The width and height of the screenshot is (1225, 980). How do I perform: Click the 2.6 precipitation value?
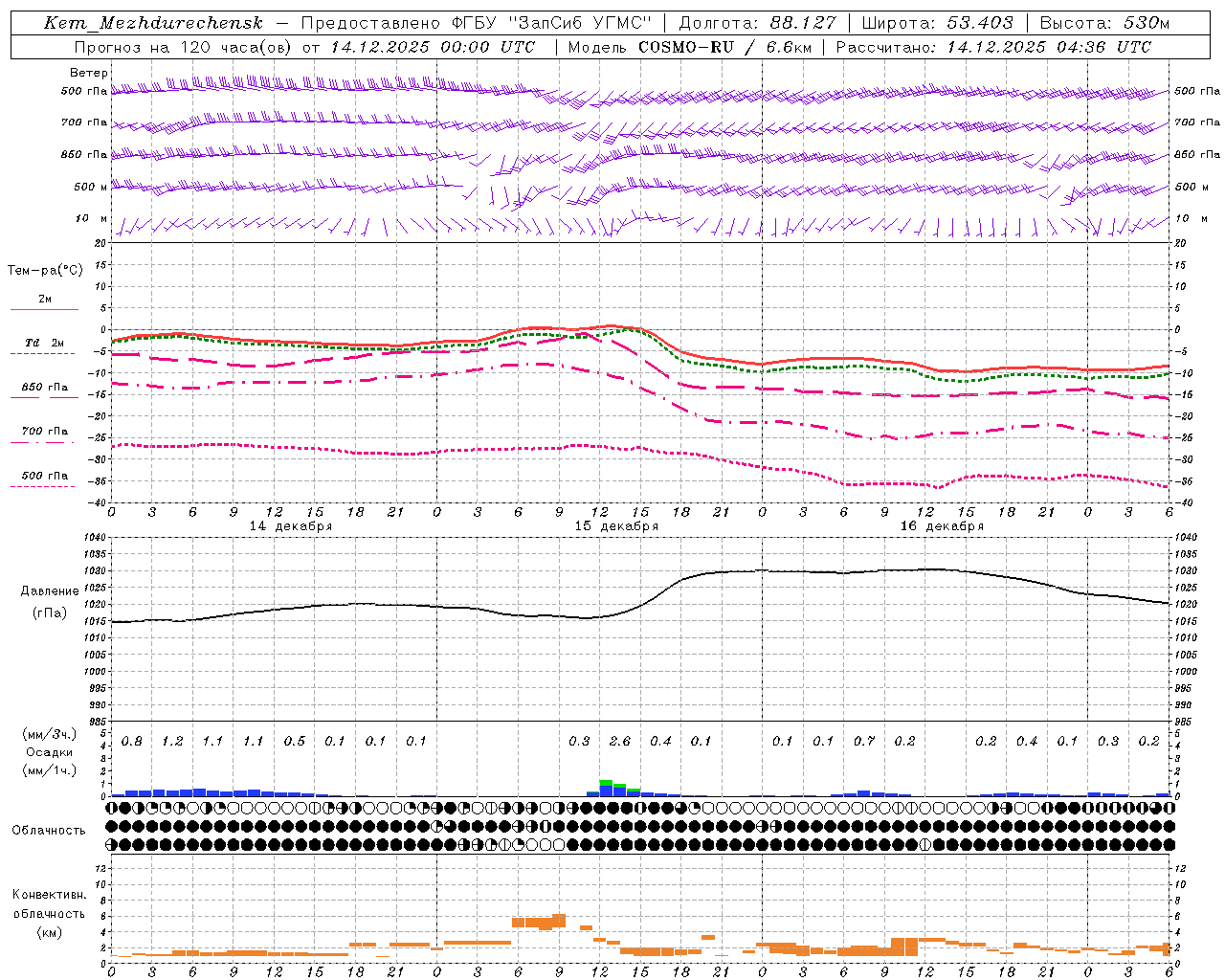tap(620, 742)
